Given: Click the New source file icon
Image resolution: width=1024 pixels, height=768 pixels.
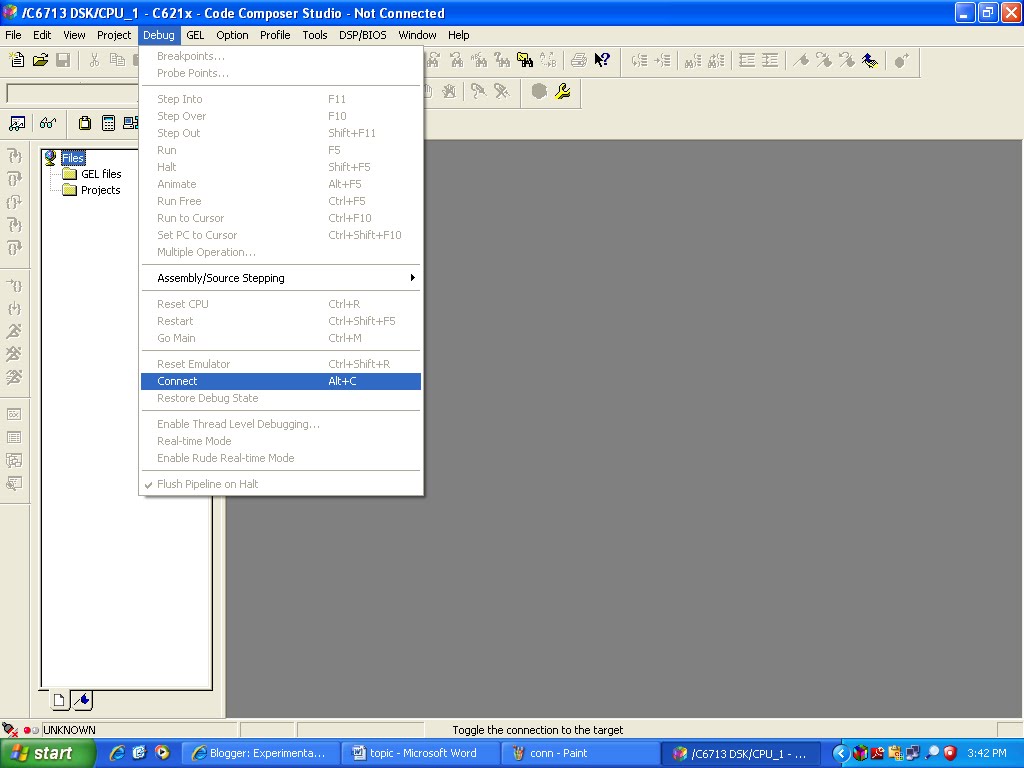Looking at the screenshot, I should pos(17,61).
